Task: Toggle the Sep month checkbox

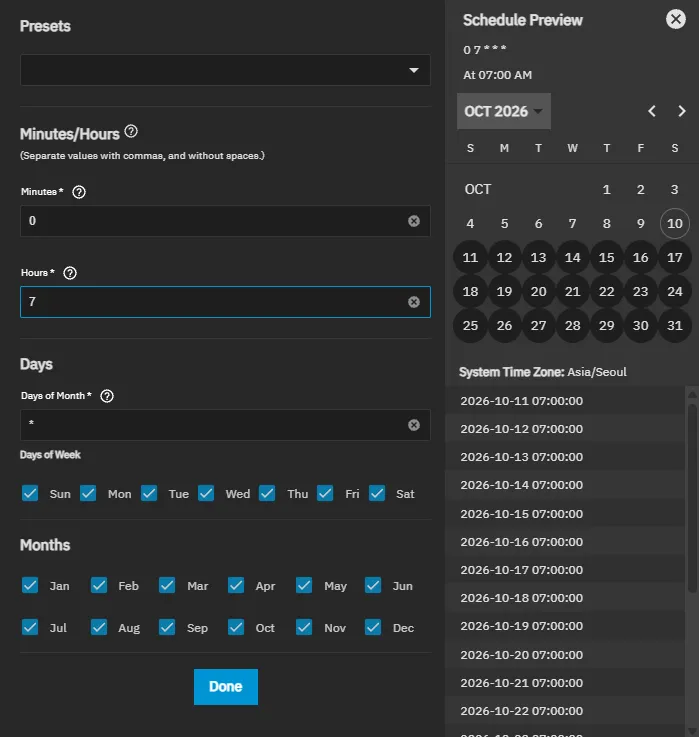Action: pyautogui.click(x=167, y=627)
